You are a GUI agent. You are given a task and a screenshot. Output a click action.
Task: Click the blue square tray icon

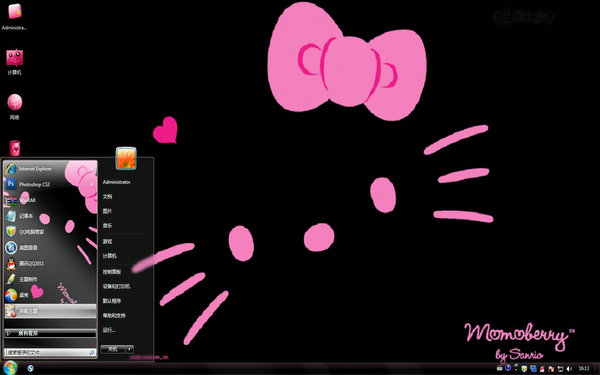click(x=533, y=369)
